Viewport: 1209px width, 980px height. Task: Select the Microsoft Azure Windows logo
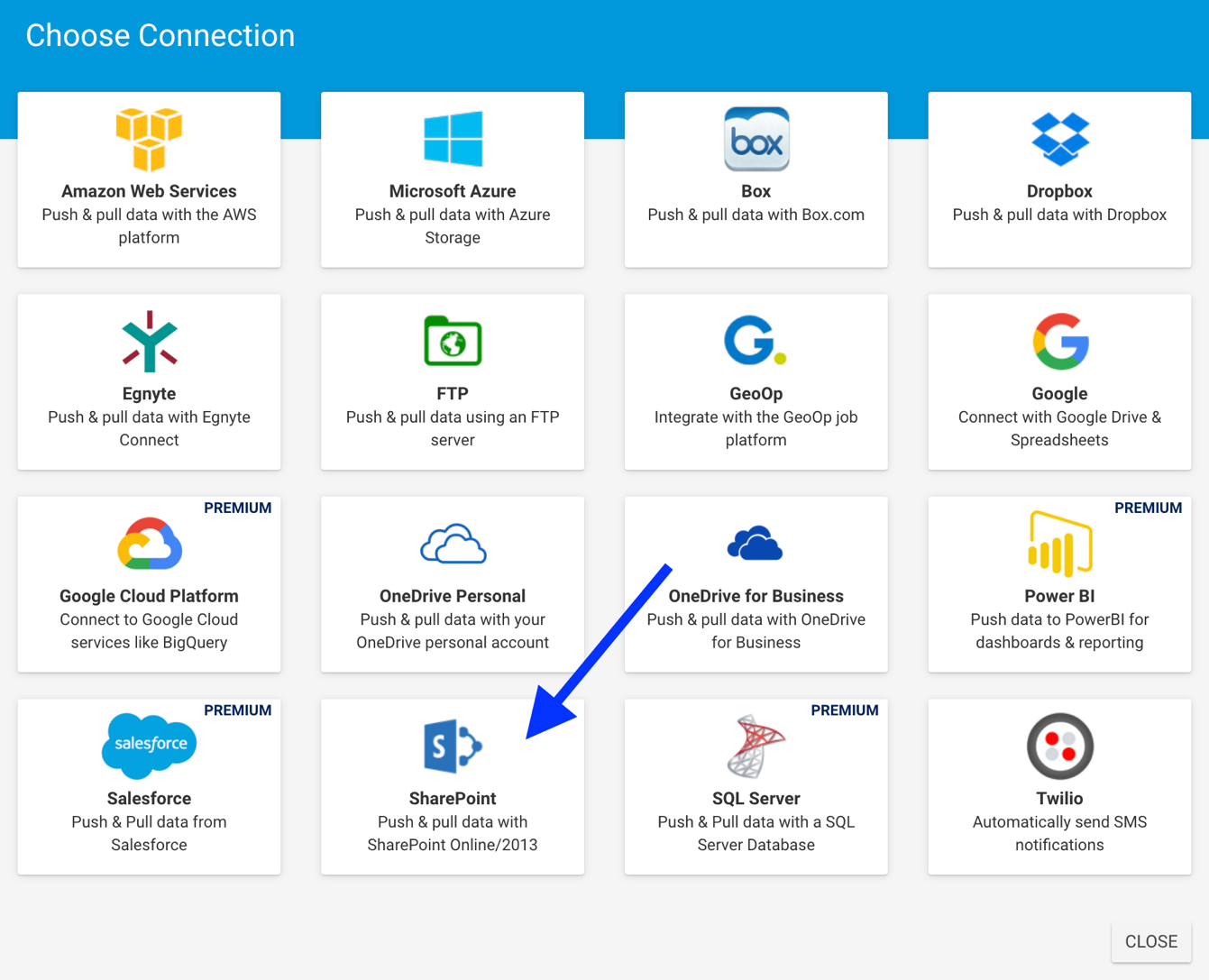tap(453, 139)
